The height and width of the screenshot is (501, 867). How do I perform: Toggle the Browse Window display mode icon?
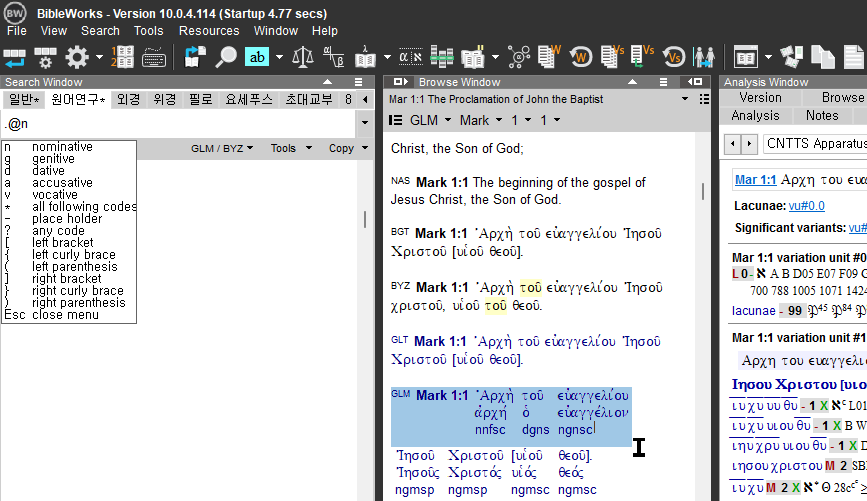tap(395, 120)
